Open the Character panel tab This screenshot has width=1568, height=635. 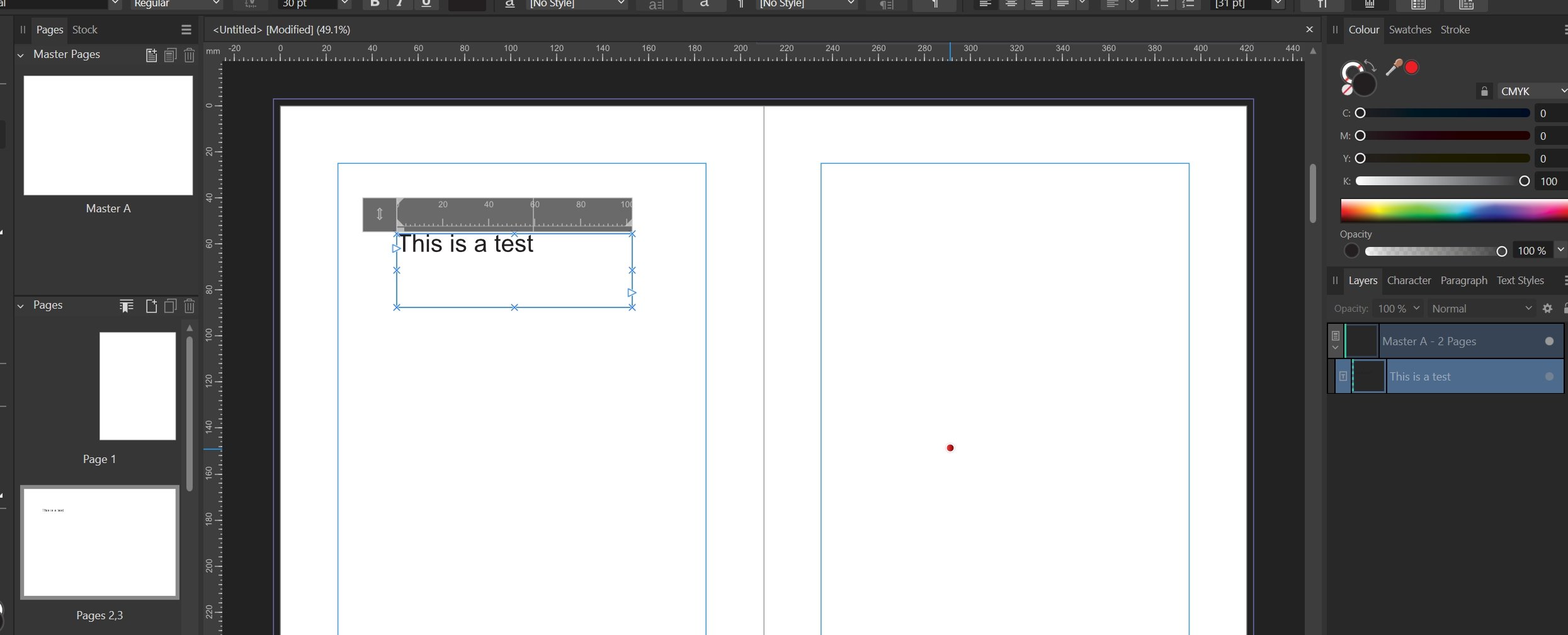click(x=1409, y=280)
